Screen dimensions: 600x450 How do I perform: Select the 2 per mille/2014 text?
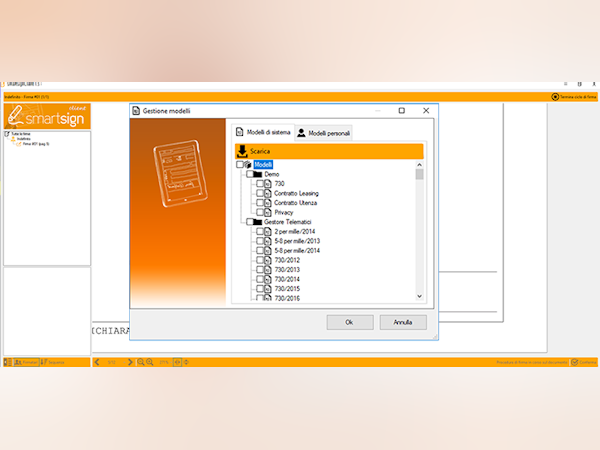[x=295, y=232]
